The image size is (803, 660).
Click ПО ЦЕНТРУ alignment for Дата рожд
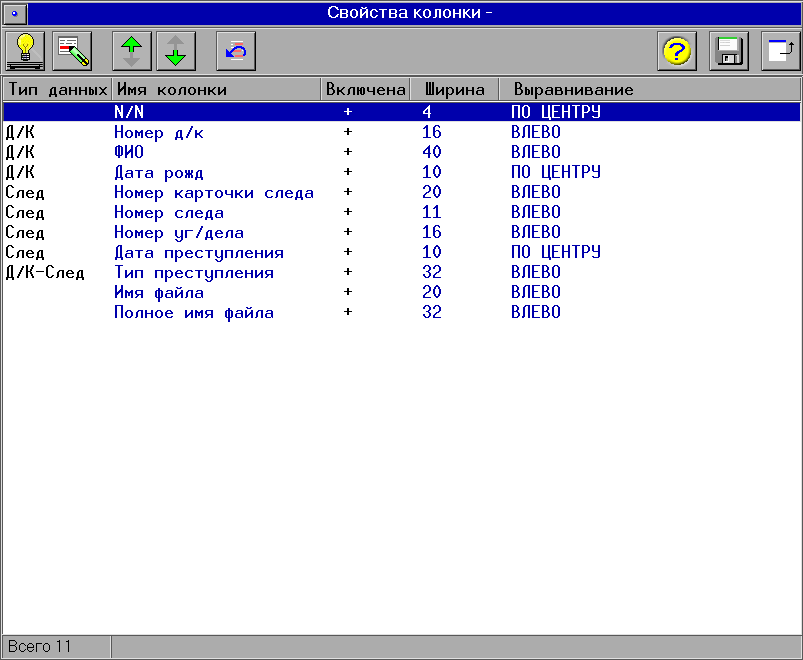(x=556, y=172)
